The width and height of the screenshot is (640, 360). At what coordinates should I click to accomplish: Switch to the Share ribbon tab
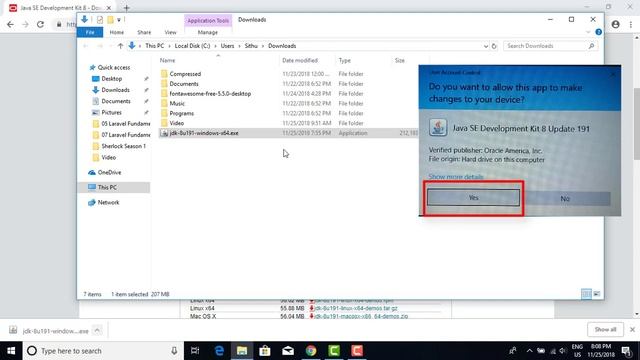(x=144, y=32)
